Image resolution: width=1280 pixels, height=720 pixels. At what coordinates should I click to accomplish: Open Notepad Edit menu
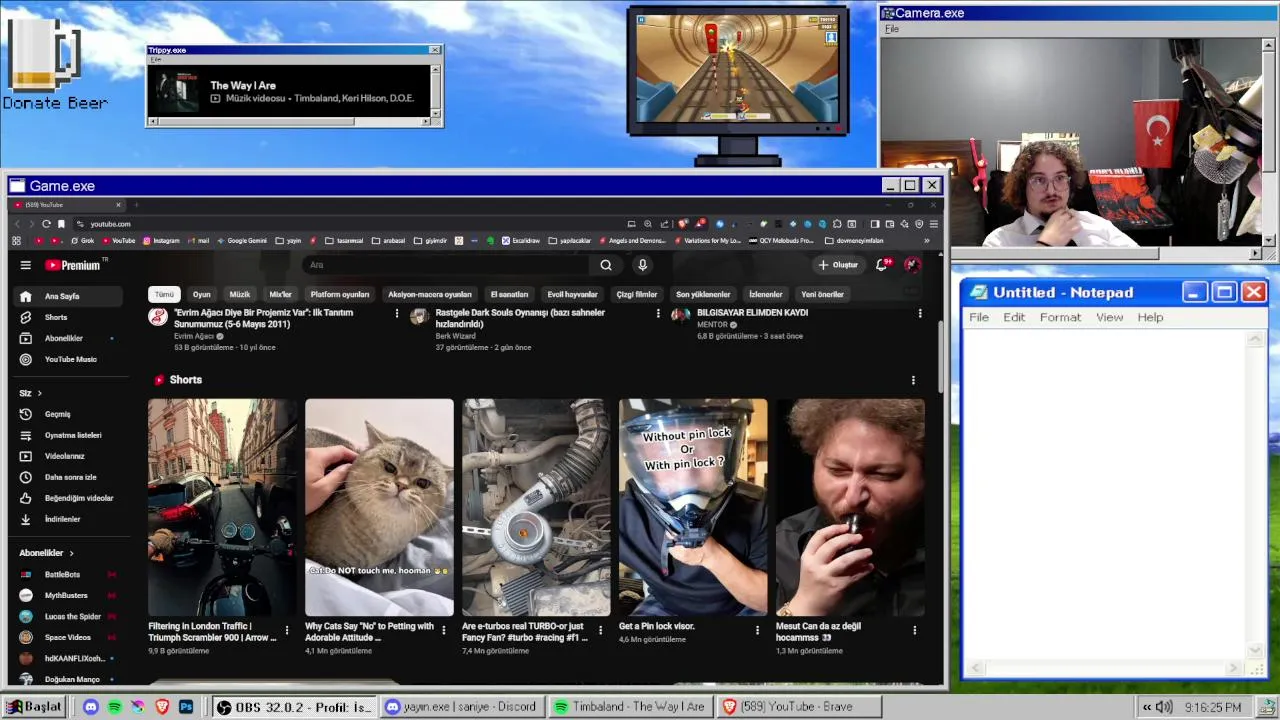pos(1014,317)
